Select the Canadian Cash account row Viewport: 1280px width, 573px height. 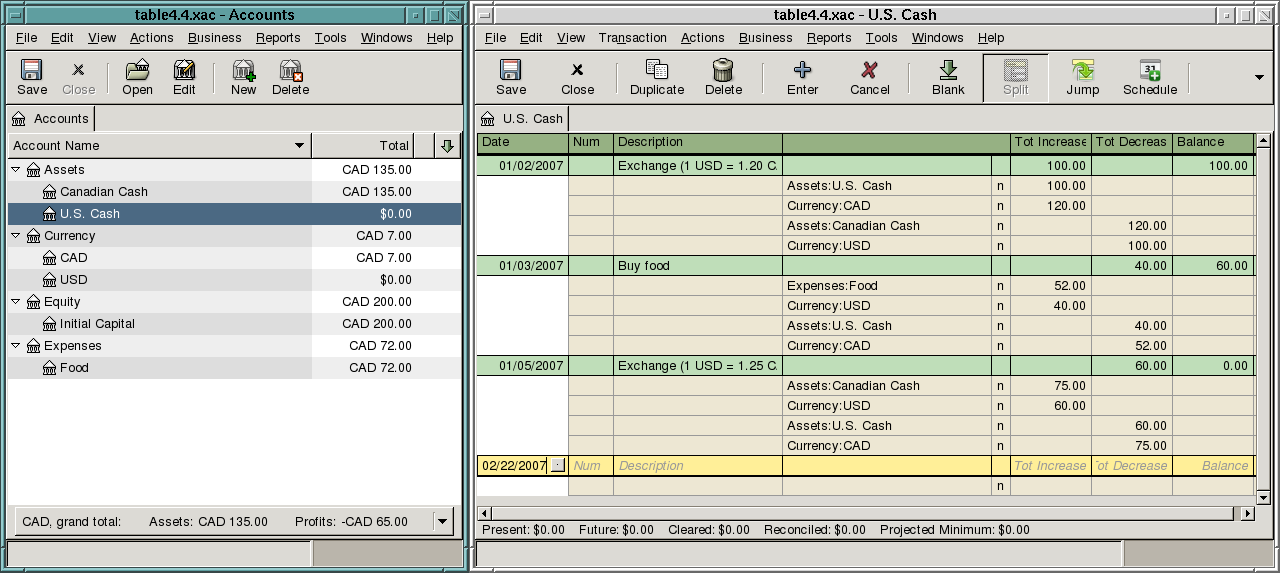[x=103, y=192]
